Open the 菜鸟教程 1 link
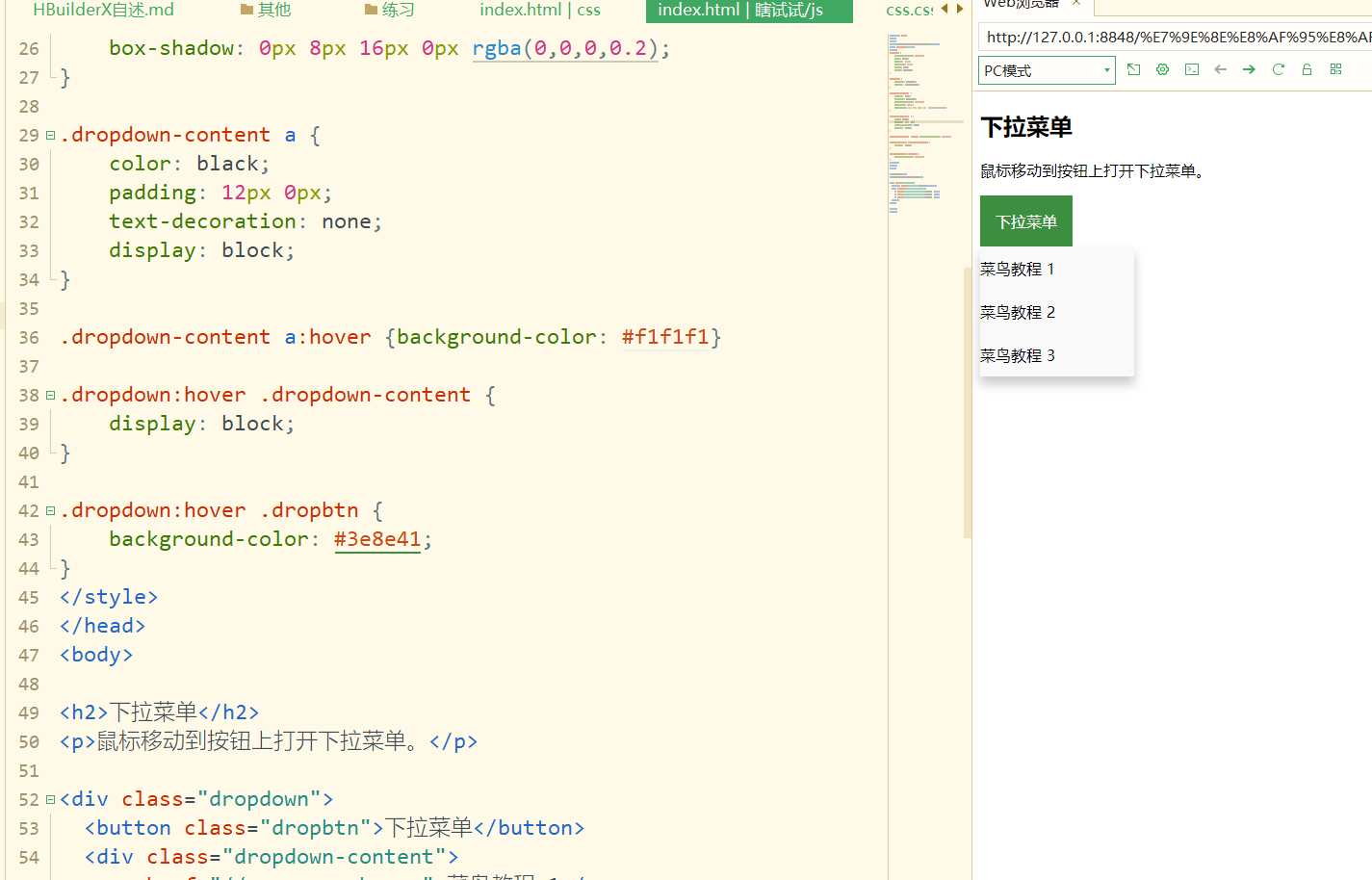 pyautogui.click(x=1018, y=269)
